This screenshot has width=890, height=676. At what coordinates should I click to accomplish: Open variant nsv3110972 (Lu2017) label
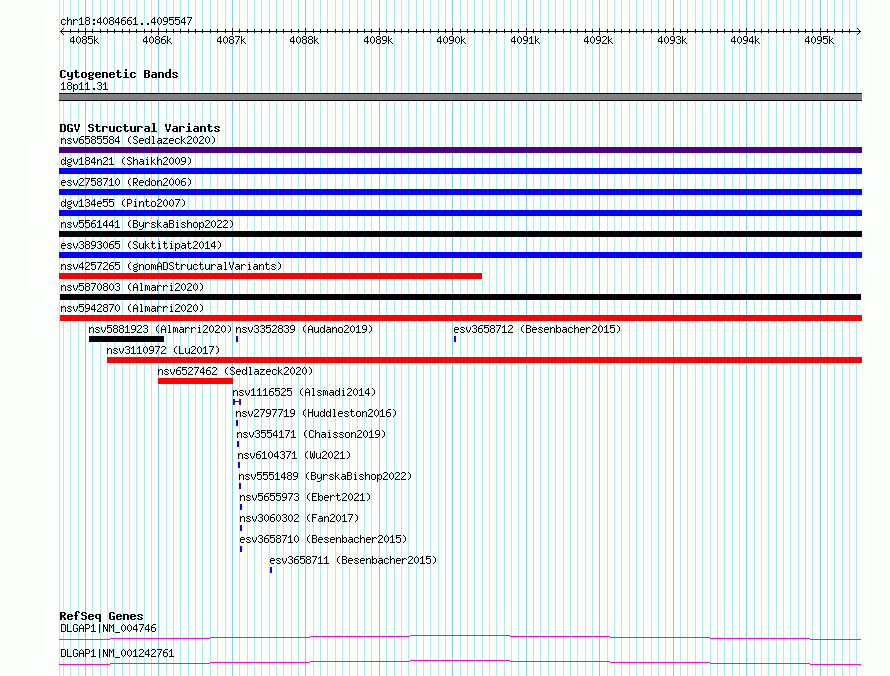(x=163, y=350)
